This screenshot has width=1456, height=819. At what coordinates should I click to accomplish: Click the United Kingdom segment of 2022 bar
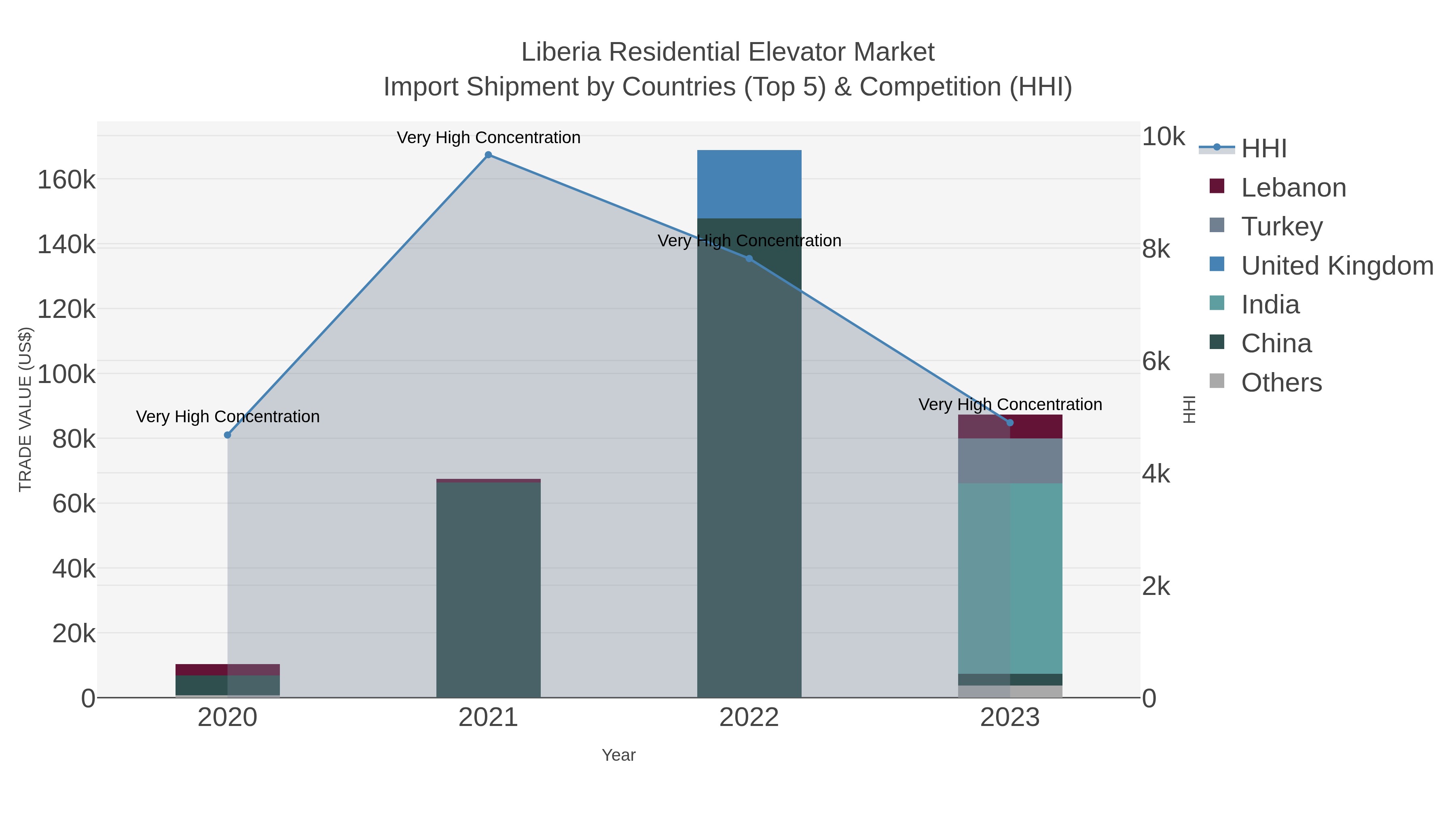(x=749, y=184)
